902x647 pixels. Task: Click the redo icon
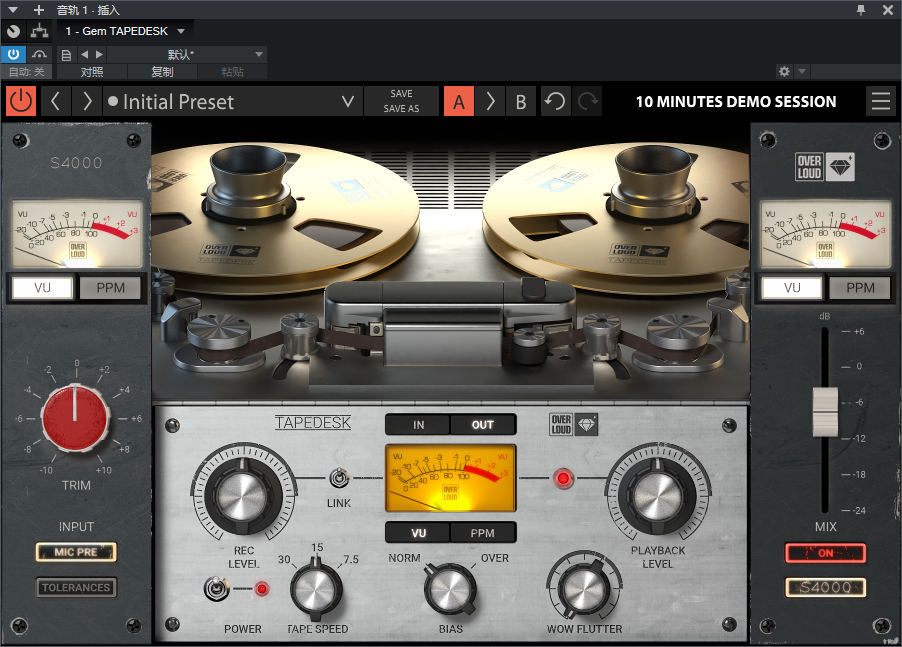[587, 101]
